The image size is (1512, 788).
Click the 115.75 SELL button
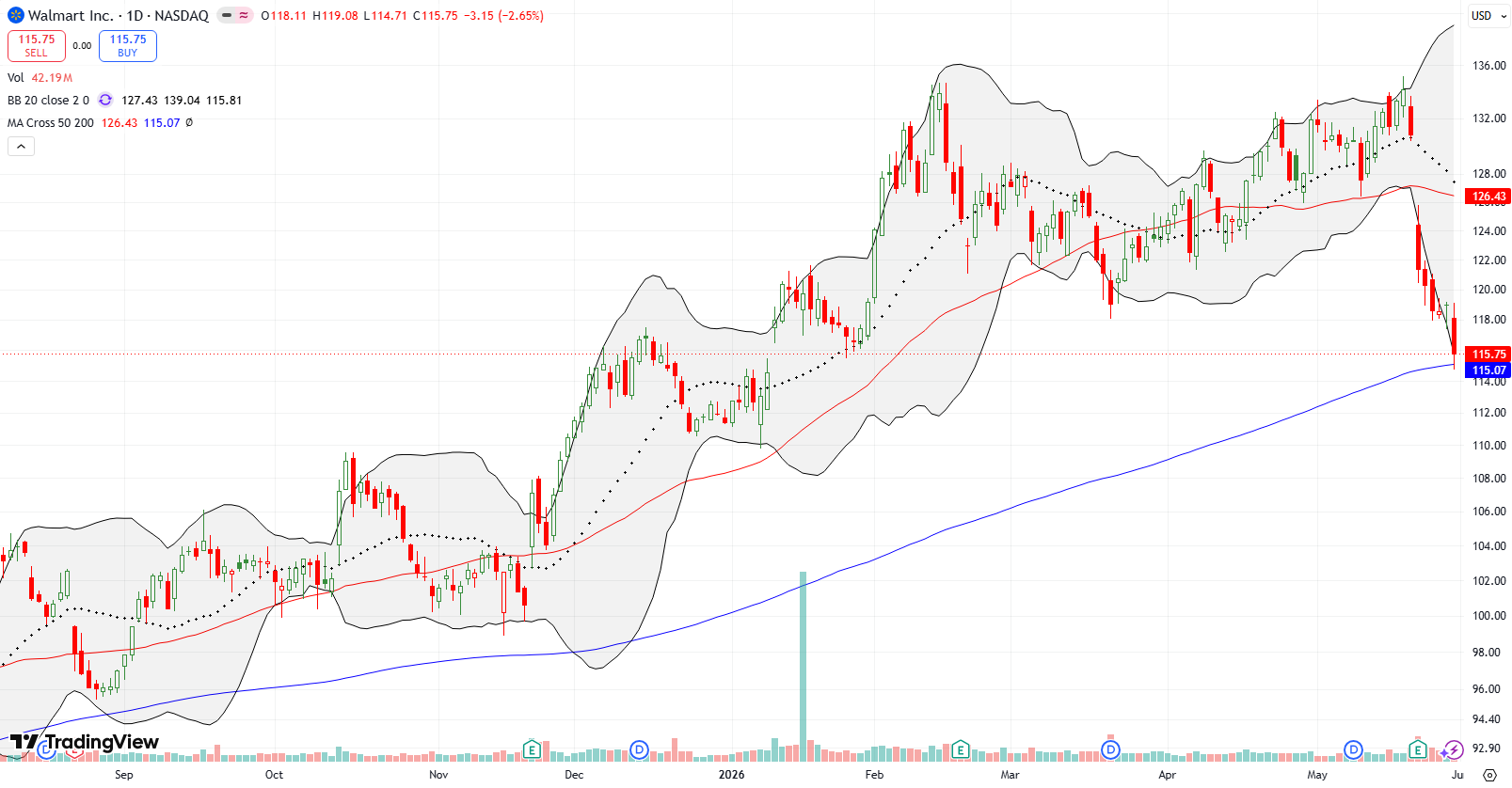pyautogui.click(x=37, y=45)
